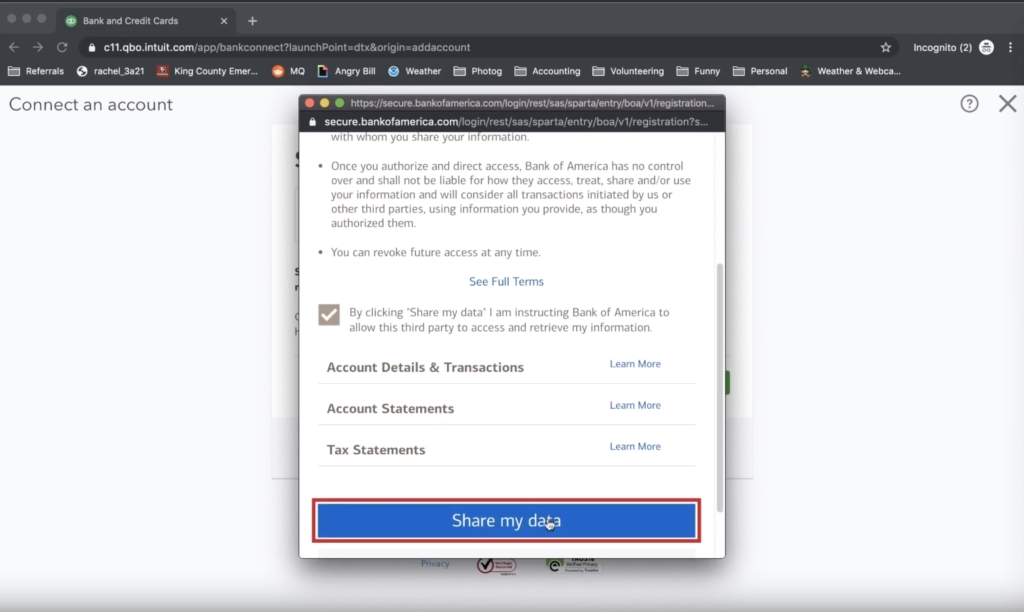The width and height of the screenshot is (1024, 612).
Task: Click the browser back arrow
Action: coord(14,47)
